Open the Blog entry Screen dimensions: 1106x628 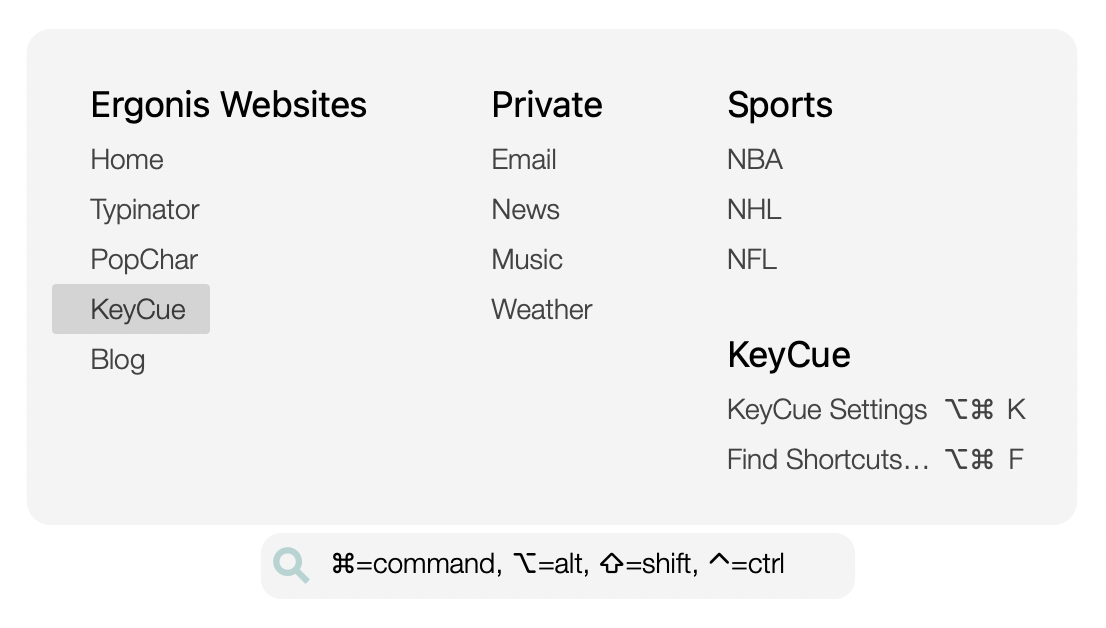pyautogui.click(x=117, y=359)
